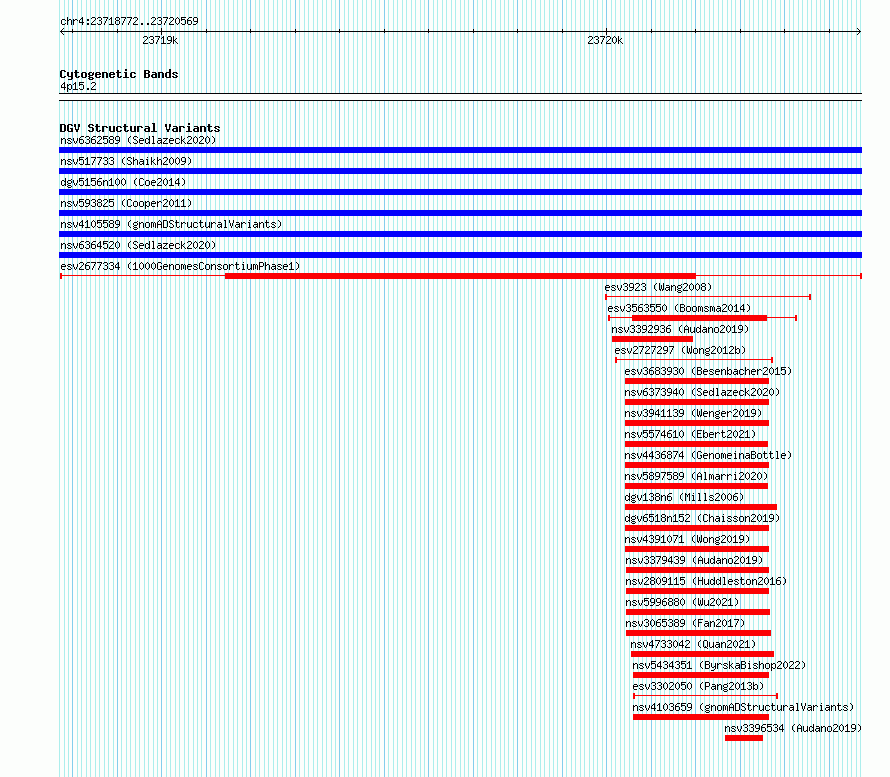This screenshot has height=777, width=890.
Task: Click nsv5996880 (Wu2021) label
Action: coord(682,602)
